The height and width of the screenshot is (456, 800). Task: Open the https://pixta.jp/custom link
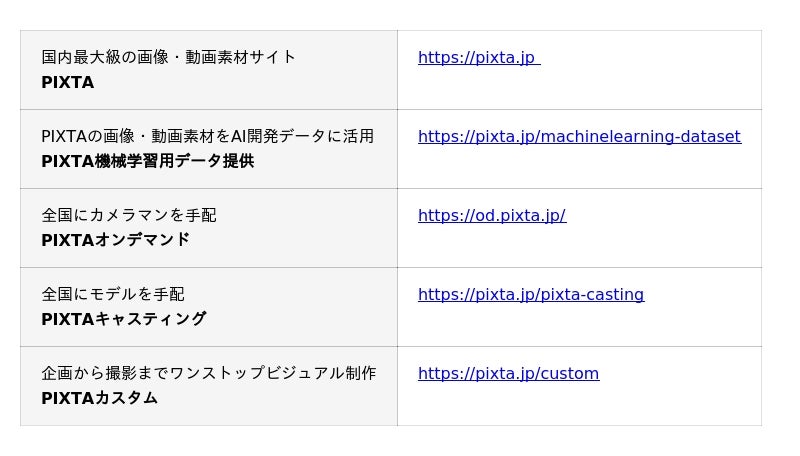tap(508, 373)
